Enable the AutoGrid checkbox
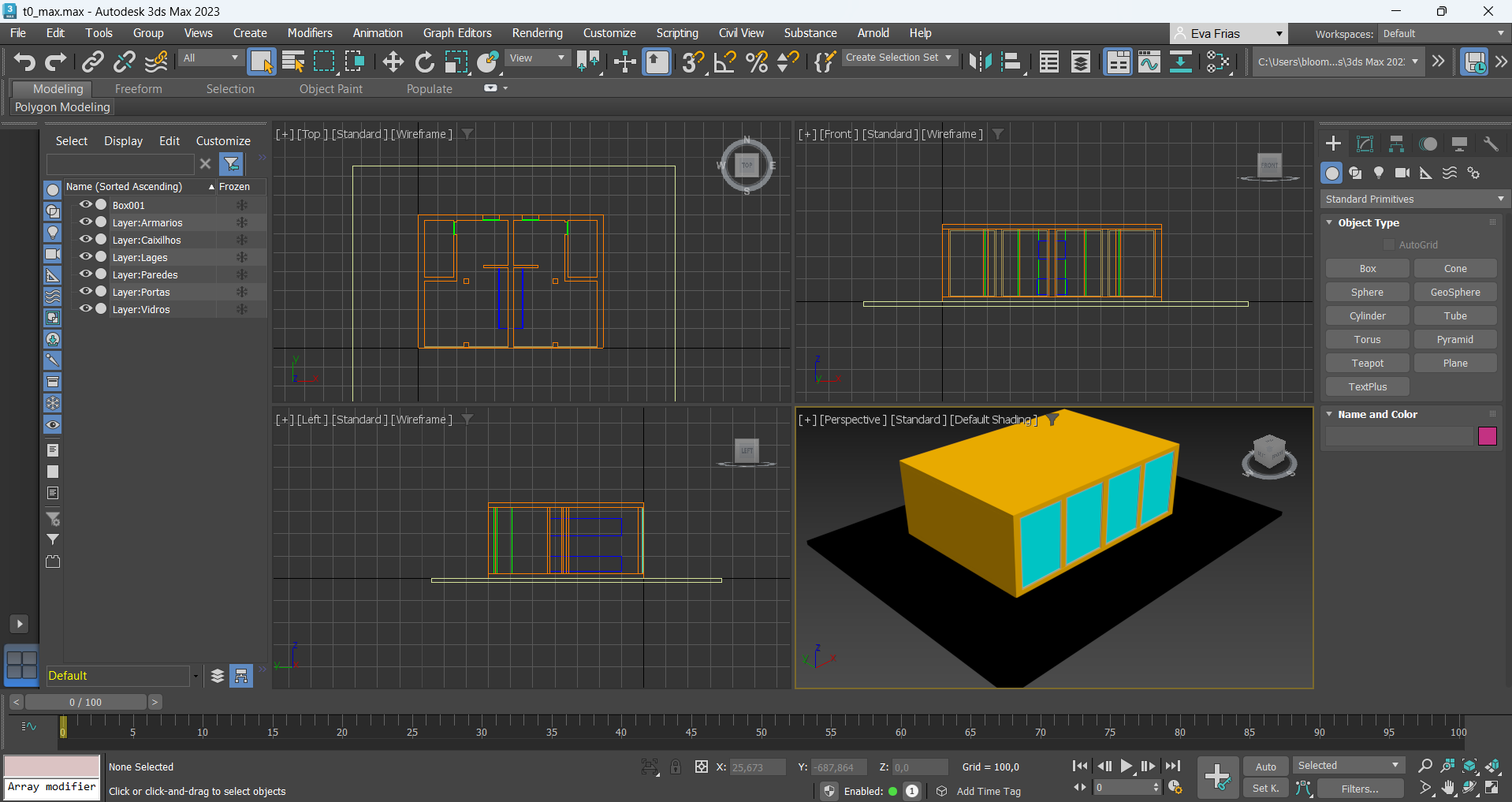Screen dimensions: 1512x802 tap(1389, 245)
